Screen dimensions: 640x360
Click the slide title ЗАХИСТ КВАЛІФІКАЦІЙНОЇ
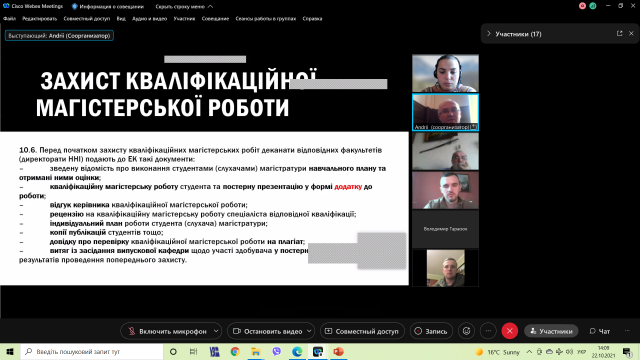pyautogui.click(x=178, y=81)
